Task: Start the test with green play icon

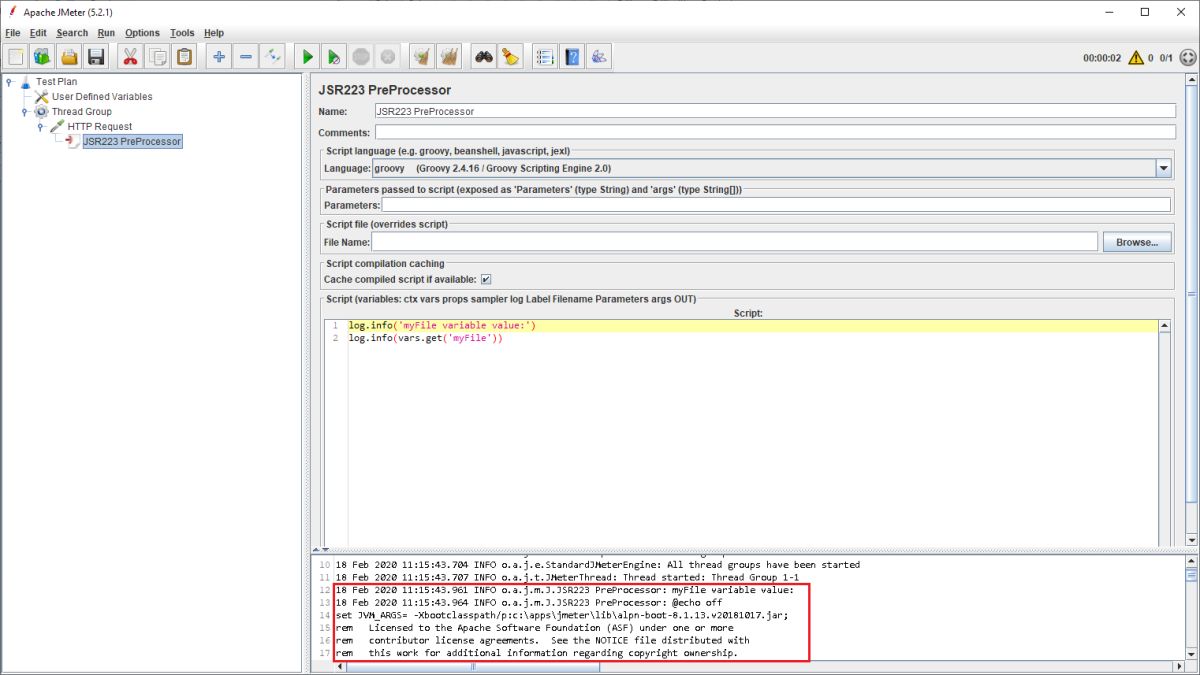Action: tap(308, 57)
